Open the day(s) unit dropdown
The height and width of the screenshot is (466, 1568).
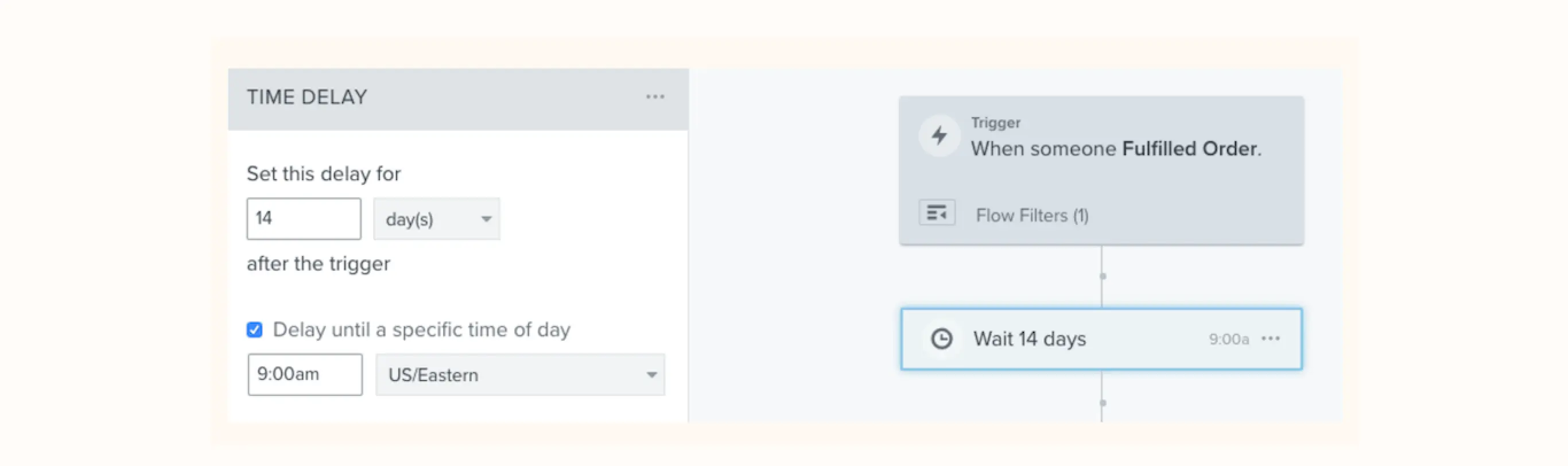[436, 220]
